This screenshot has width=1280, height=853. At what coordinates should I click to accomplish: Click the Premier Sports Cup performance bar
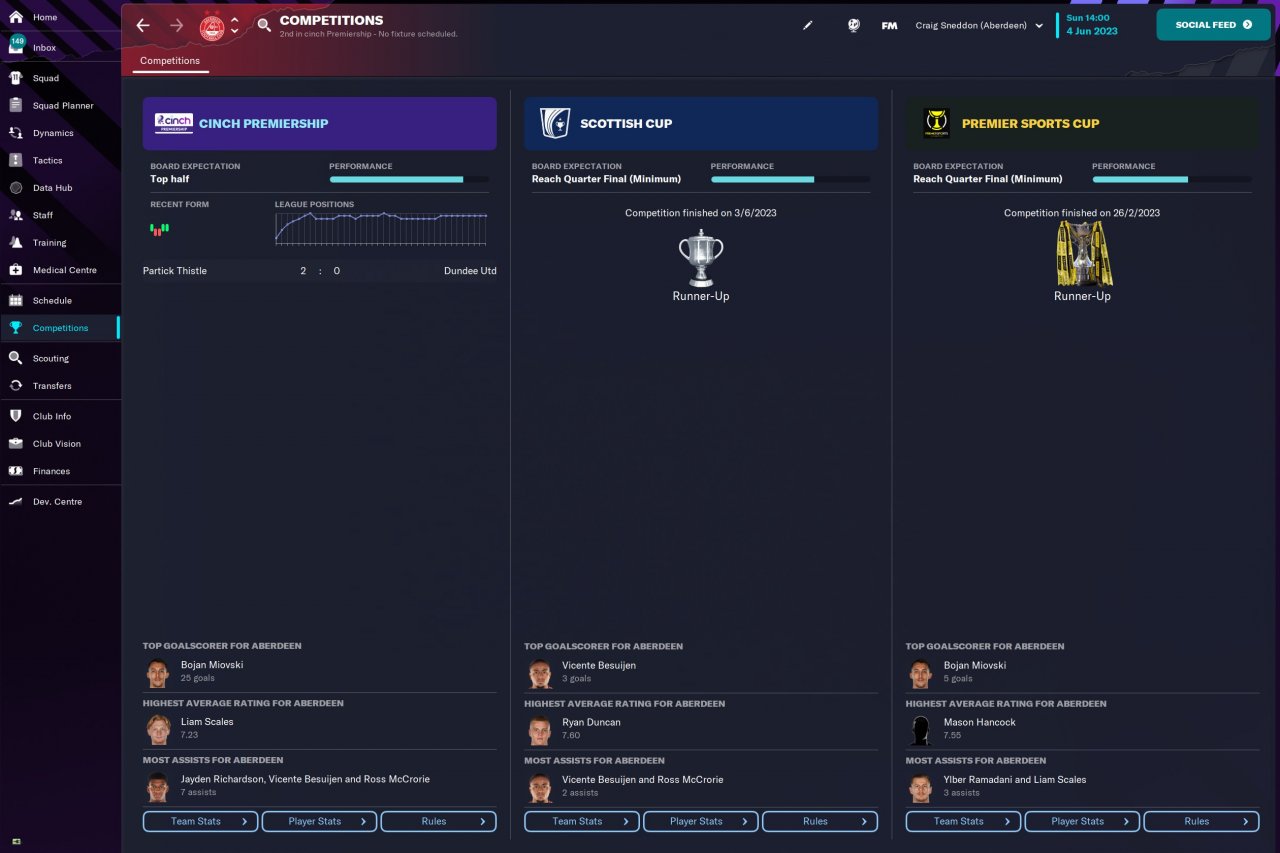point(1171,180)
